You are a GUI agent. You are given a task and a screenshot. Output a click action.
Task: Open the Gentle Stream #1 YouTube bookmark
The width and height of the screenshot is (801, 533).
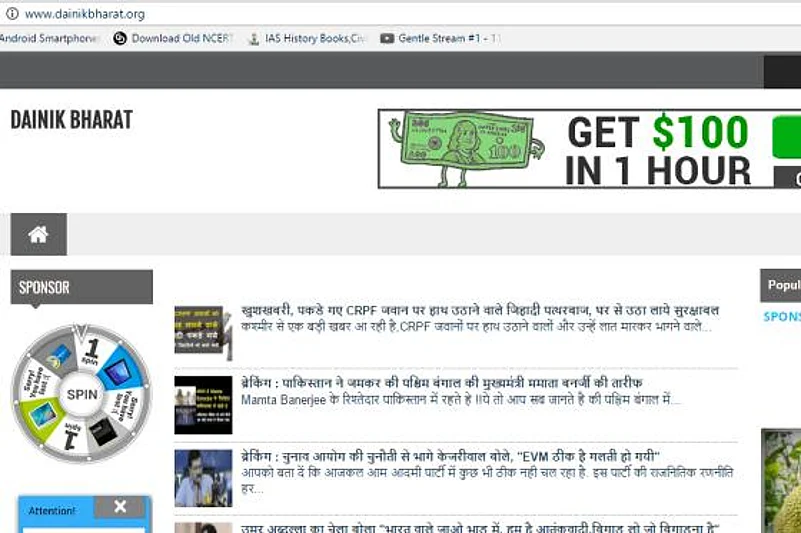pos(440,39)
